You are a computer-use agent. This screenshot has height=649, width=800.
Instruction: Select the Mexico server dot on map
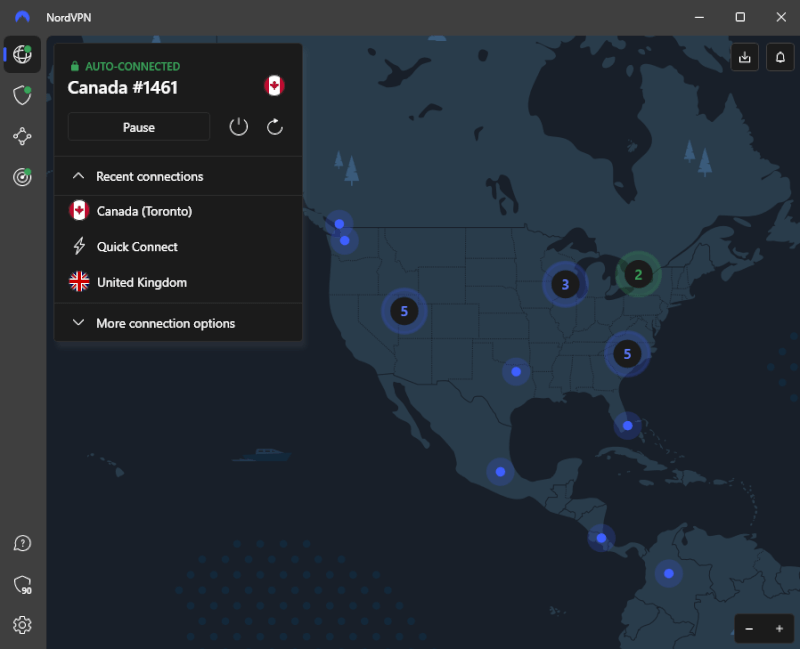(501, 471)
